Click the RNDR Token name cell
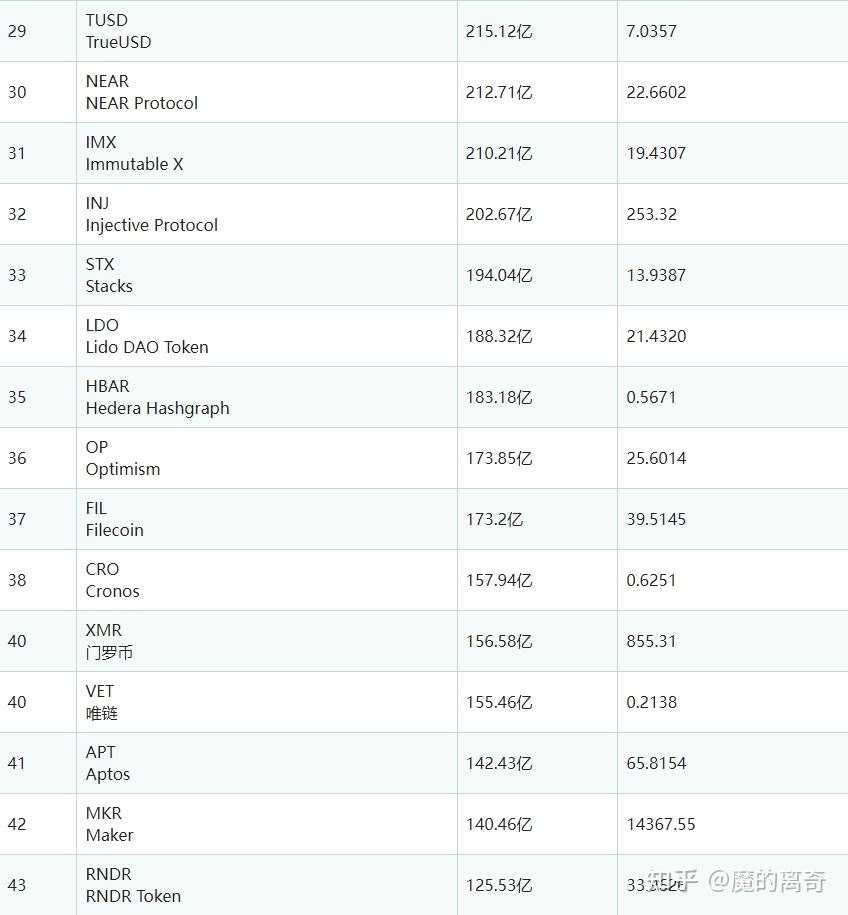 pos(133,885)
